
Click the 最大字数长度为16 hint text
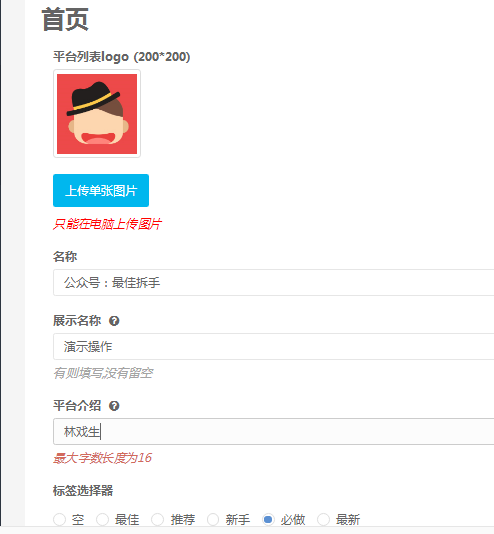(x=102, y=458)
